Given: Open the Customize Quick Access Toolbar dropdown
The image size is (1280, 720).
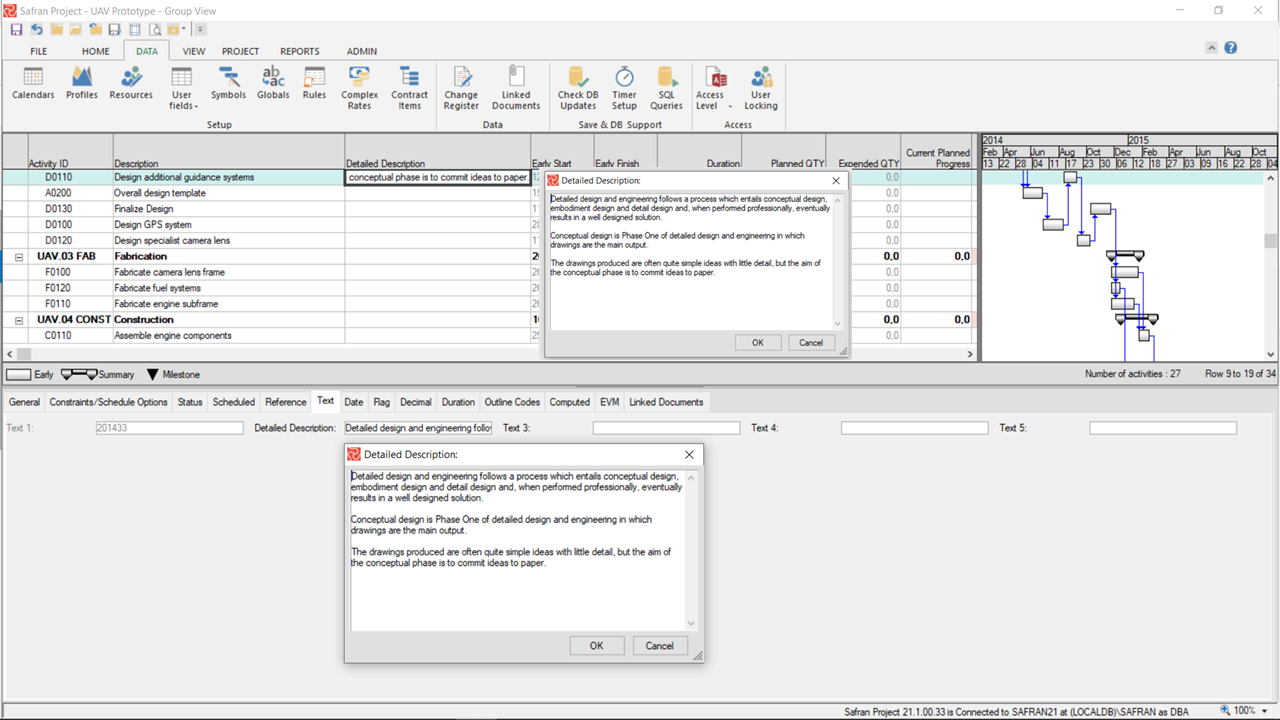Looking at the screenshot, I should click(x=201, y=30).
